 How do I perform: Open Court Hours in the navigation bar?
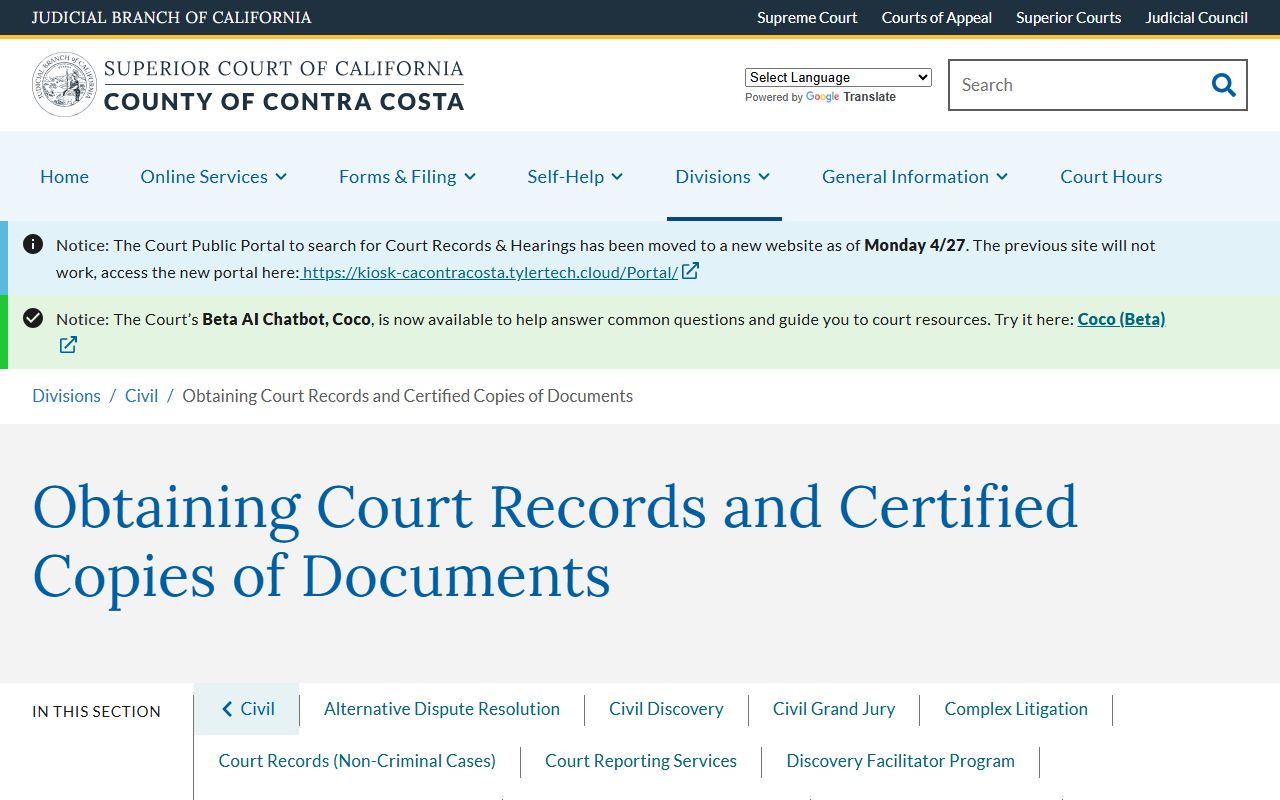coord(1111,176)
